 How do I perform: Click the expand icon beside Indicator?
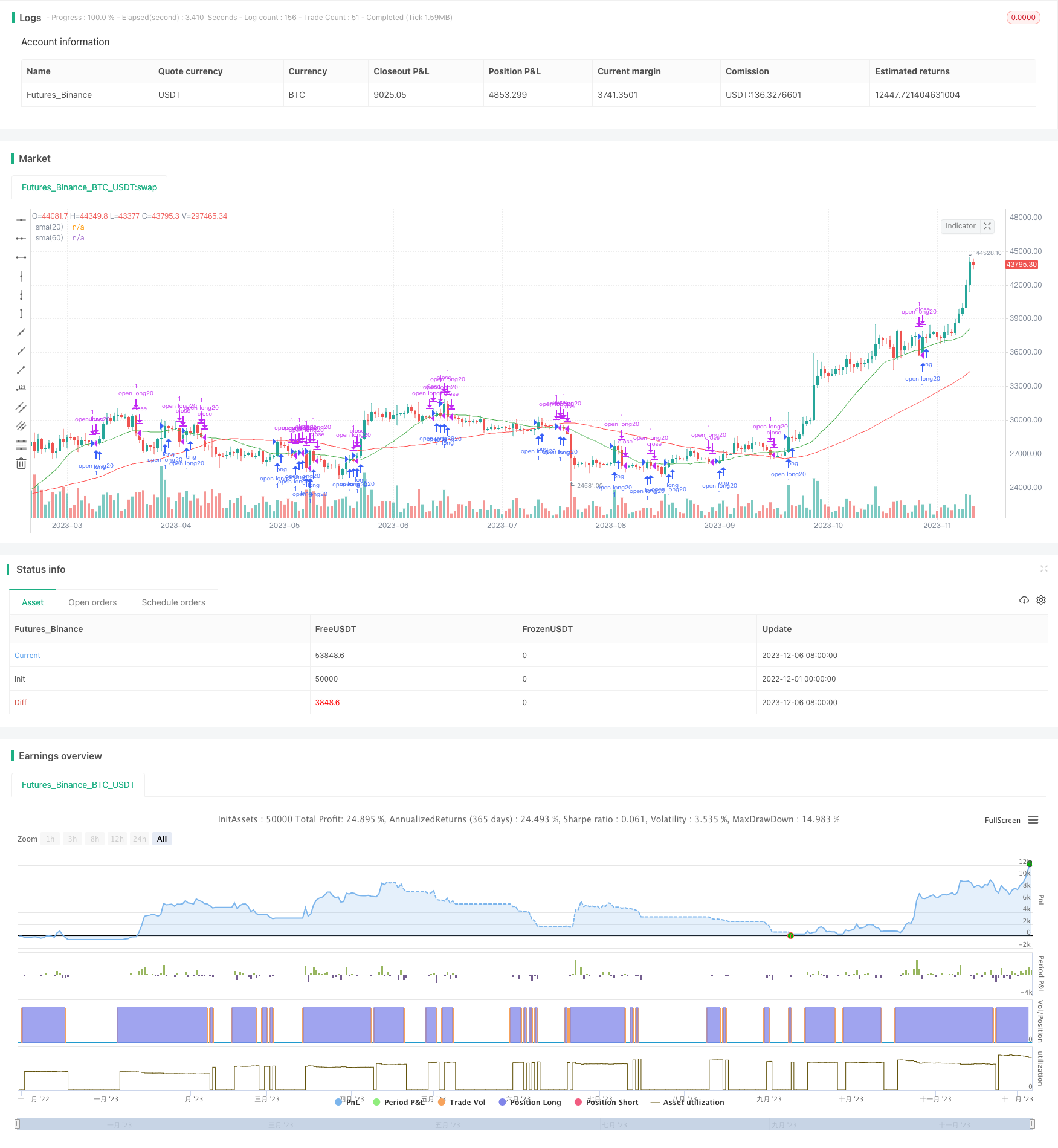tap(987, 226)
